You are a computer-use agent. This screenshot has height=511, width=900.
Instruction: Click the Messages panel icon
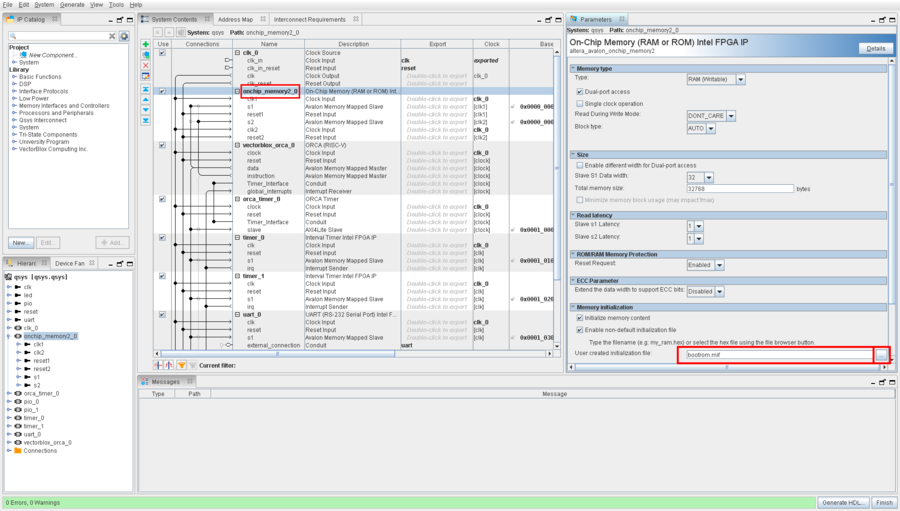coord(145,381)
